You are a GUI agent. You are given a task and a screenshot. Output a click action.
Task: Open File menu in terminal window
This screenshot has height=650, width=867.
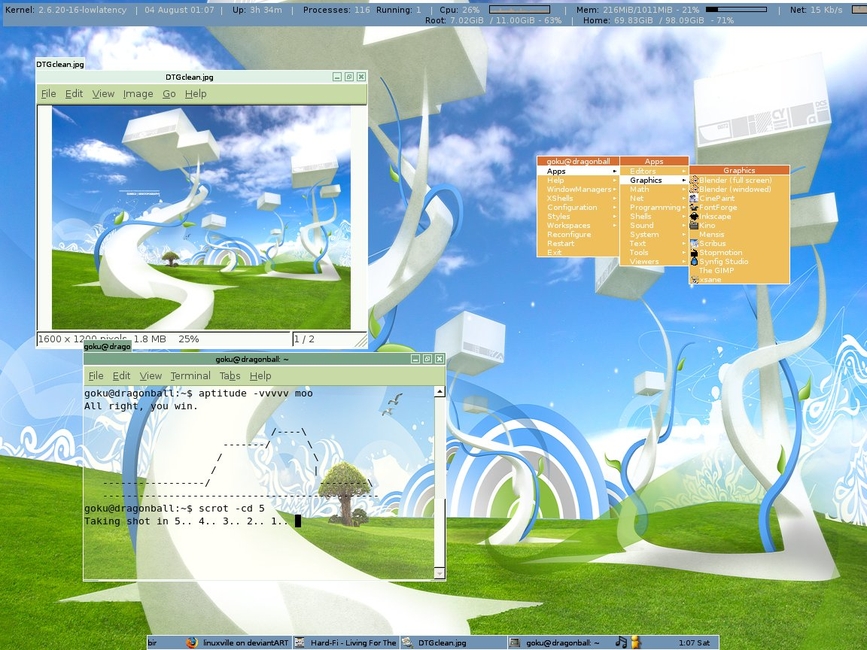96,376
